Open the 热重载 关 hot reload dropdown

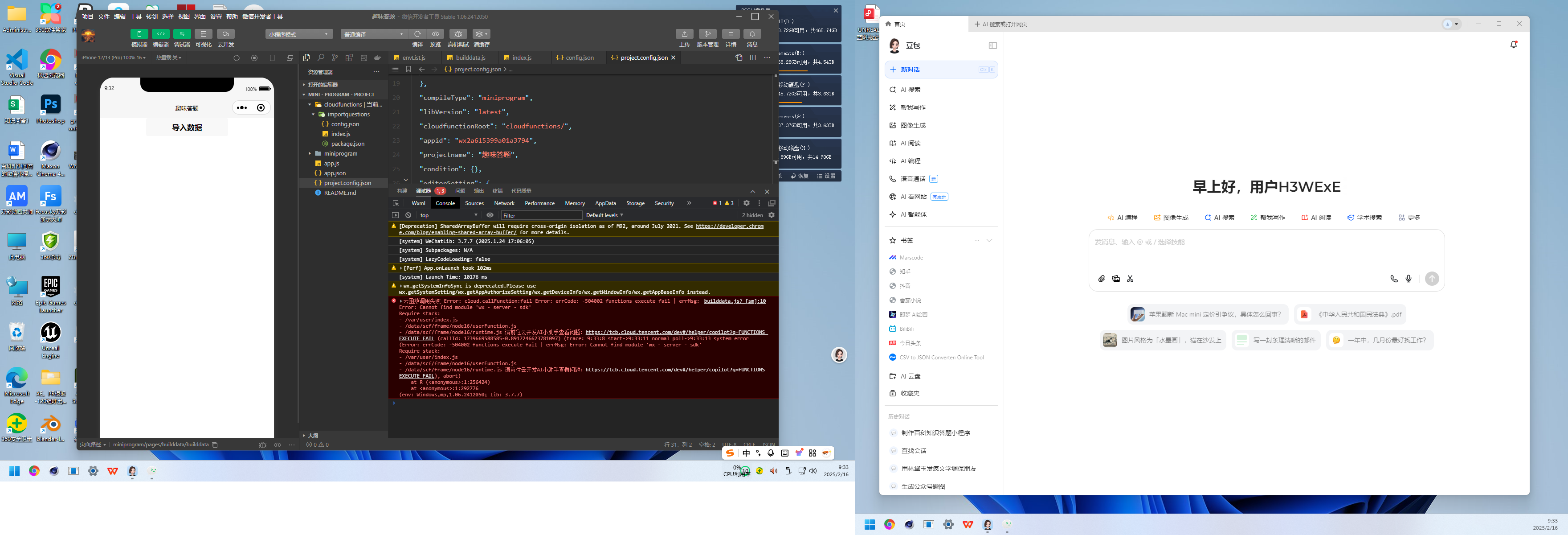169,57
